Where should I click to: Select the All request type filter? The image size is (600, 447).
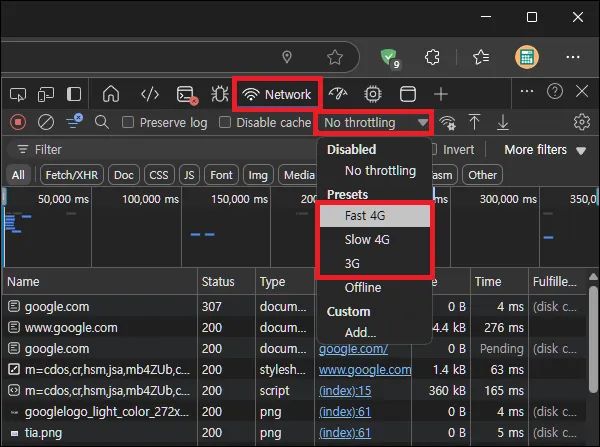18,175
